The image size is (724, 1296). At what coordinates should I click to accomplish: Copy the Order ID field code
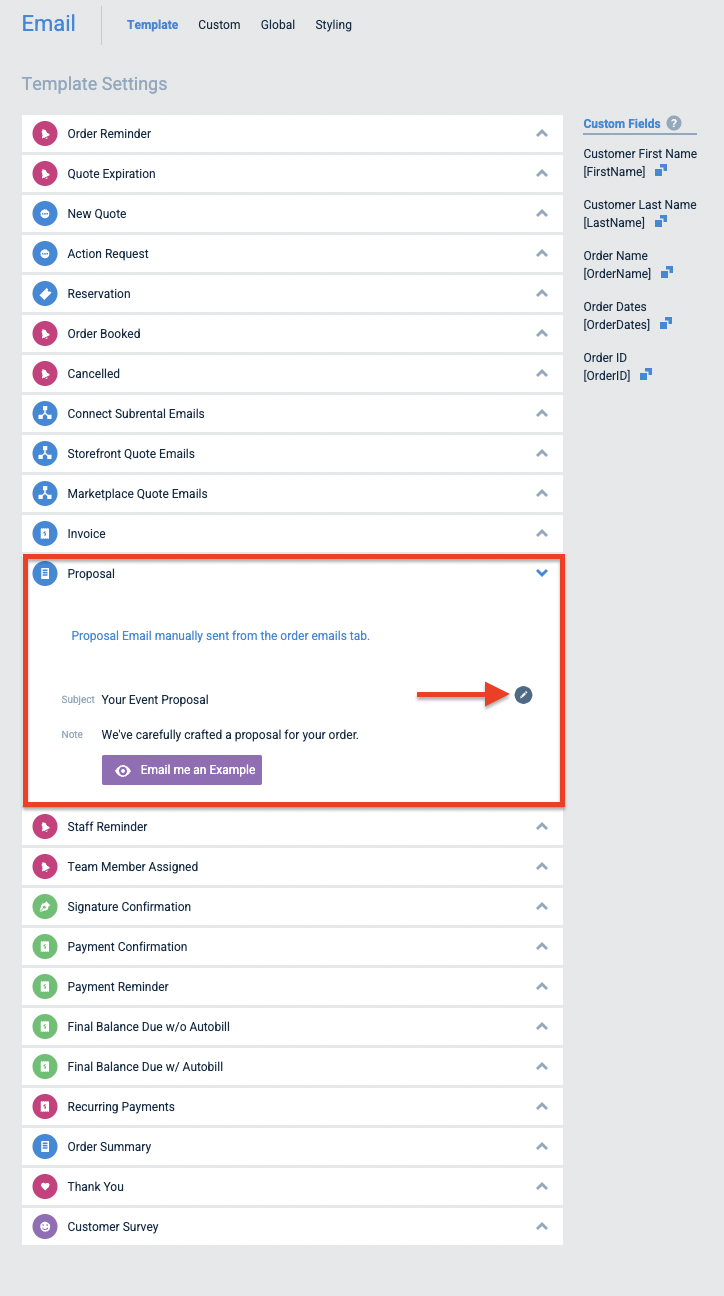[x=645, y=373]
